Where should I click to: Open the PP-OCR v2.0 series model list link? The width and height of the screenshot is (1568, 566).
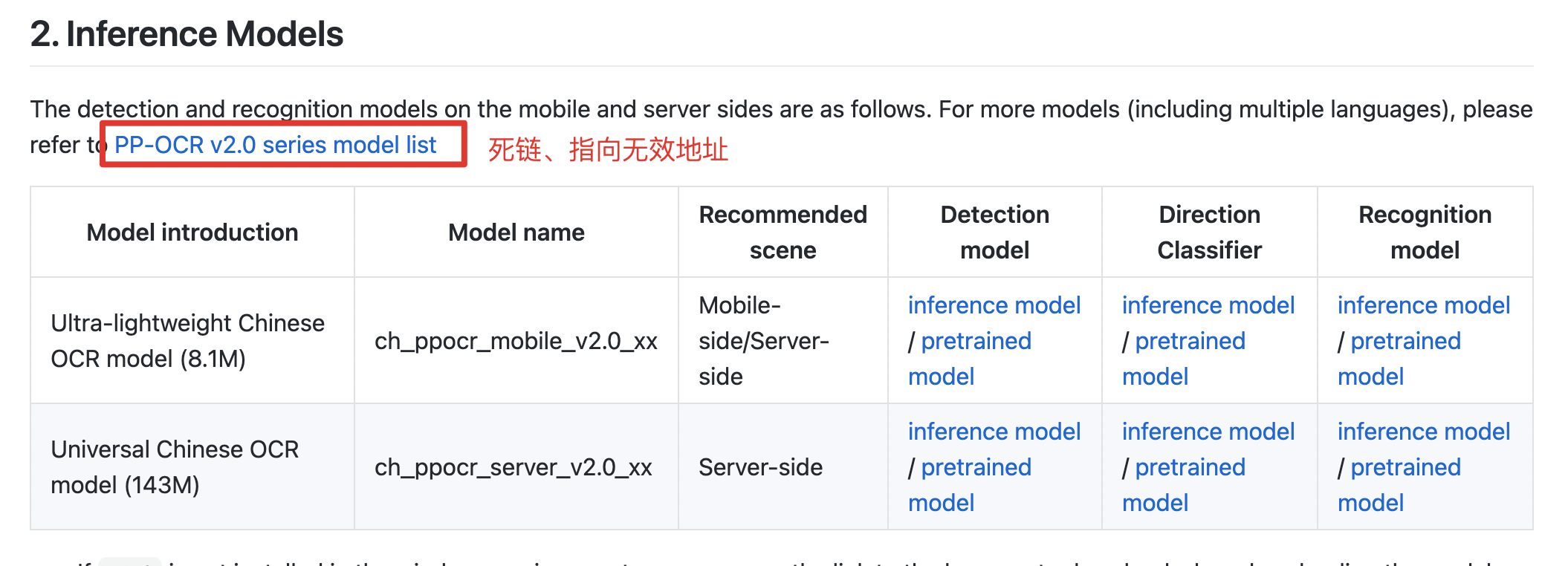click(275, 145)
